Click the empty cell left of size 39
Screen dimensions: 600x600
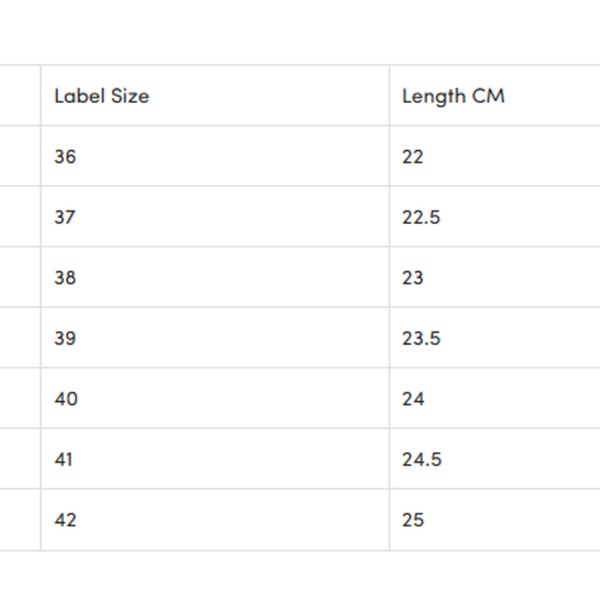click(19, 338)
